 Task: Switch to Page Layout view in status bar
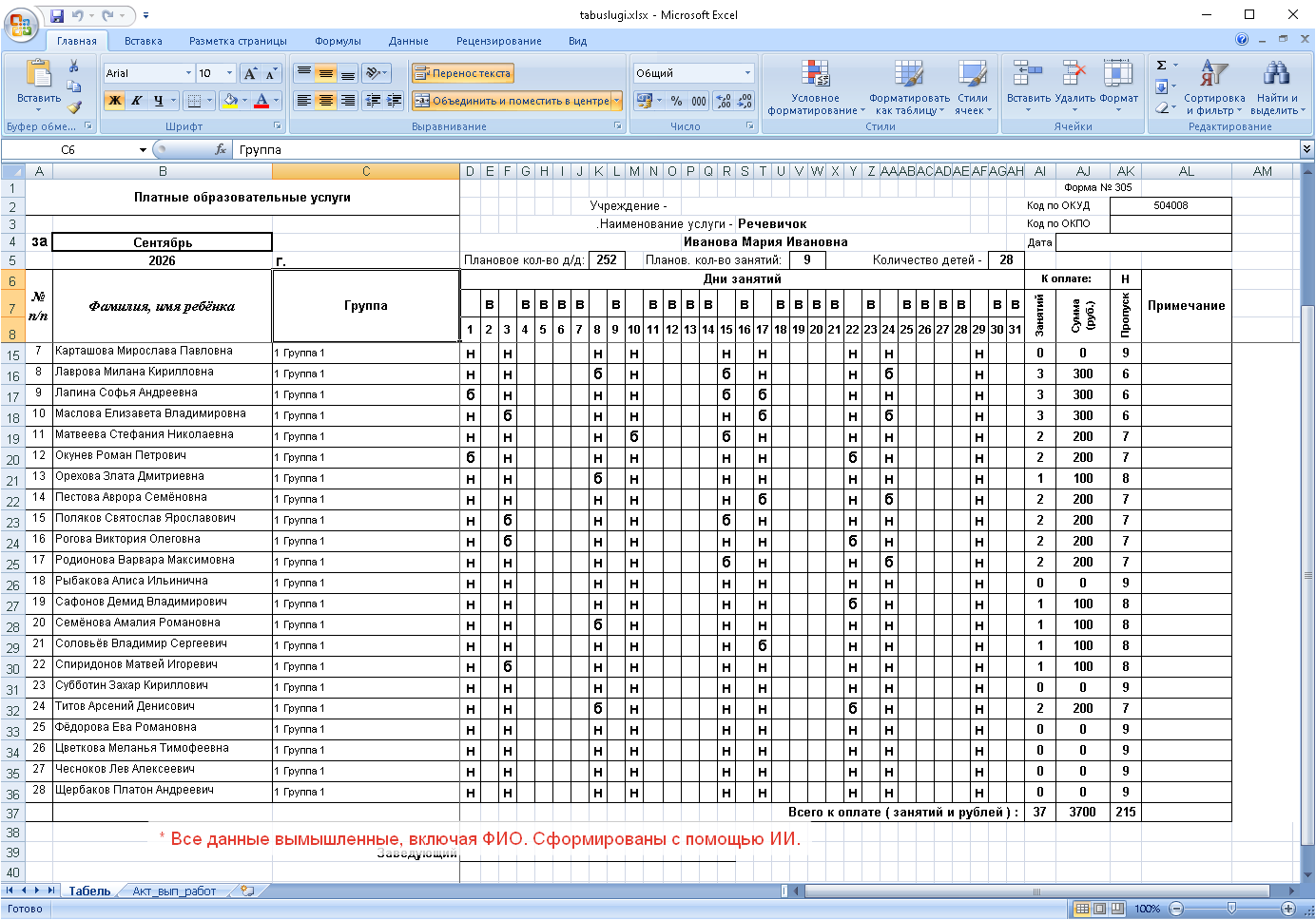pos(1099,909)
